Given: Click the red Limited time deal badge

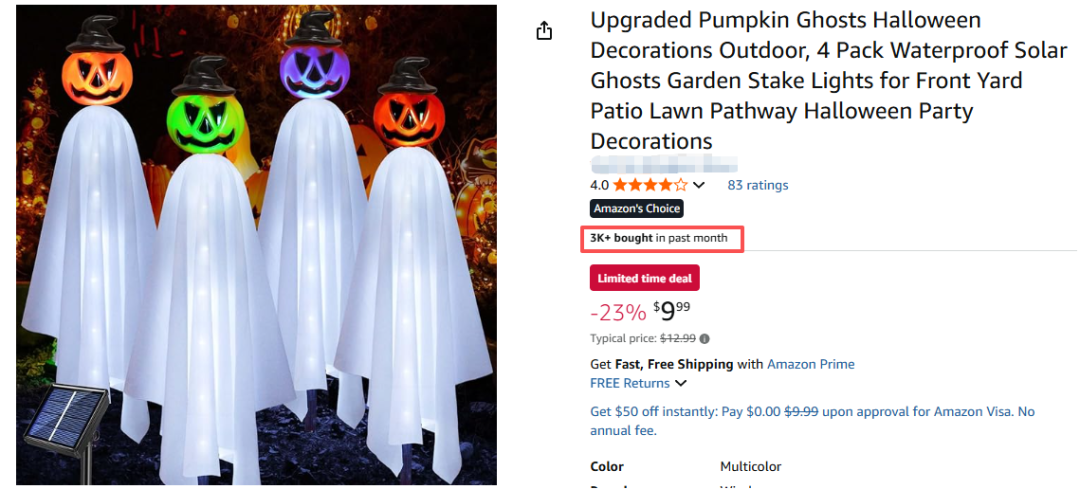Looking at the screenshot, I should click(x=644, y=278).
